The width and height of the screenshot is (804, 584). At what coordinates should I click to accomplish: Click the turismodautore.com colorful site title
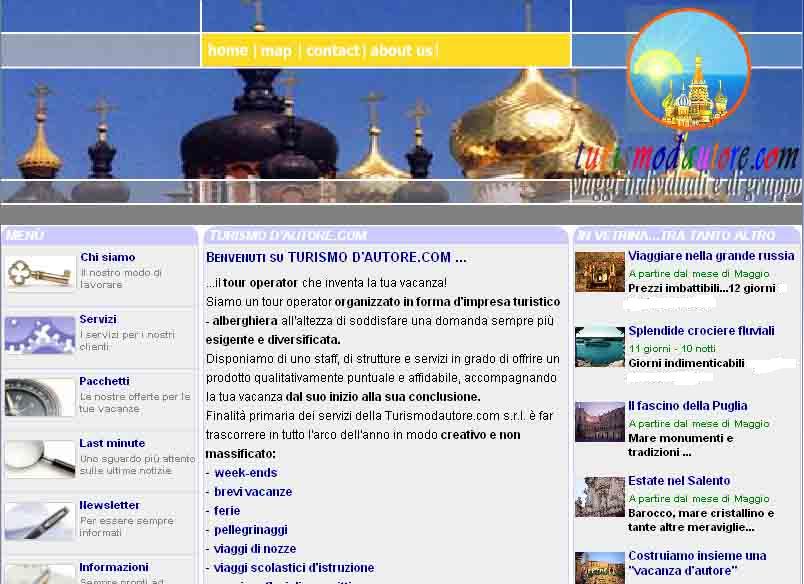point(687,156)
